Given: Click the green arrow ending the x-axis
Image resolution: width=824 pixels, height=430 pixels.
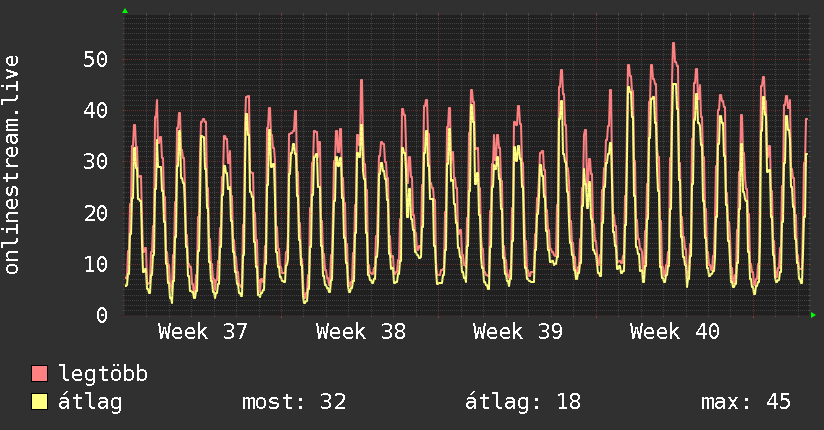Looking at the screenshot, I should point(813,315).
